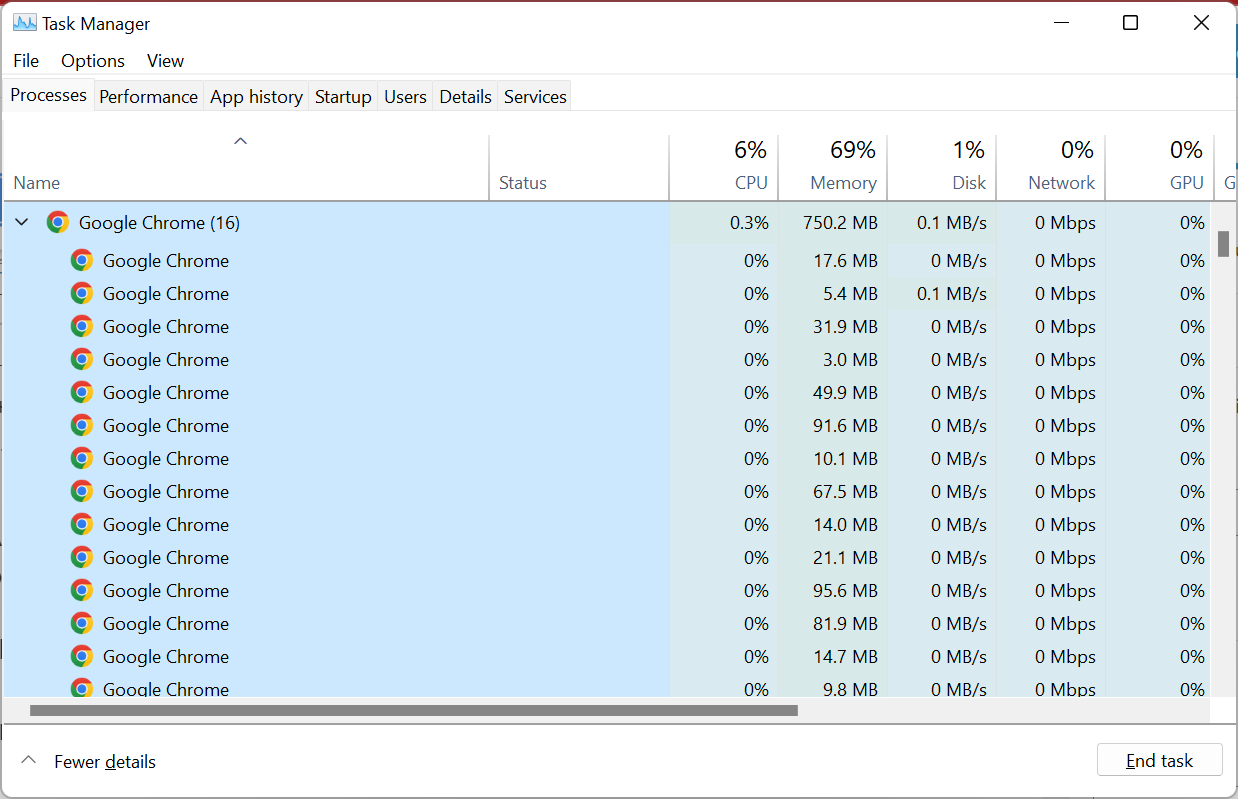Sort by the Memory column header

(833, 168)
